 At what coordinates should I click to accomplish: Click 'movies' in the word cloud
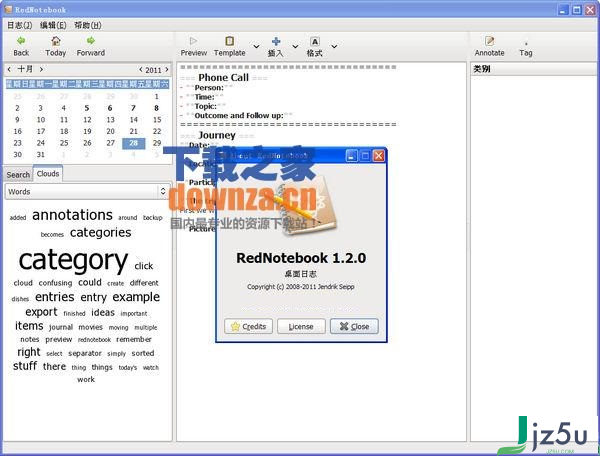91,327
